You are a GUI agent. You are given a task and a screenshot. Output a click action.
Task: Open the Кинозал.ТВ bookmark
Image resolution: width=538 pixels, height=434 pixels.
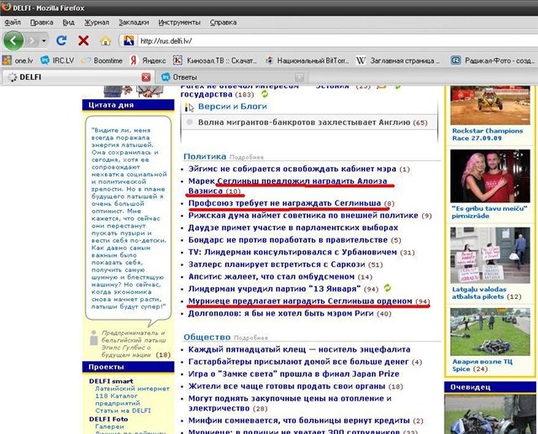pyautogui.click(x=215, y=61)
